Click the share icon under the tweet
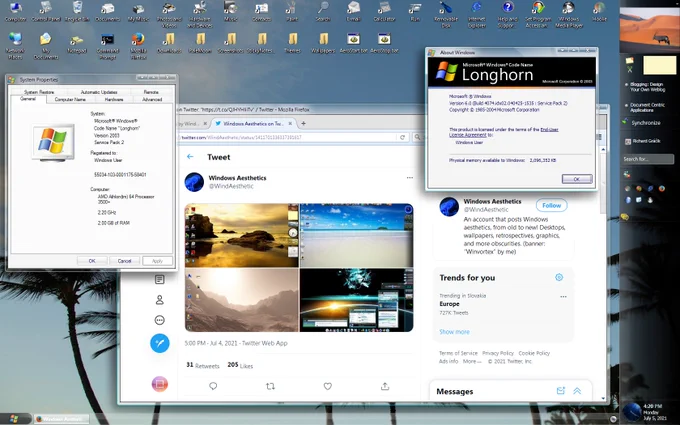Image resolution: width=680 pixels, height=425 pixels. pos(385,386)
